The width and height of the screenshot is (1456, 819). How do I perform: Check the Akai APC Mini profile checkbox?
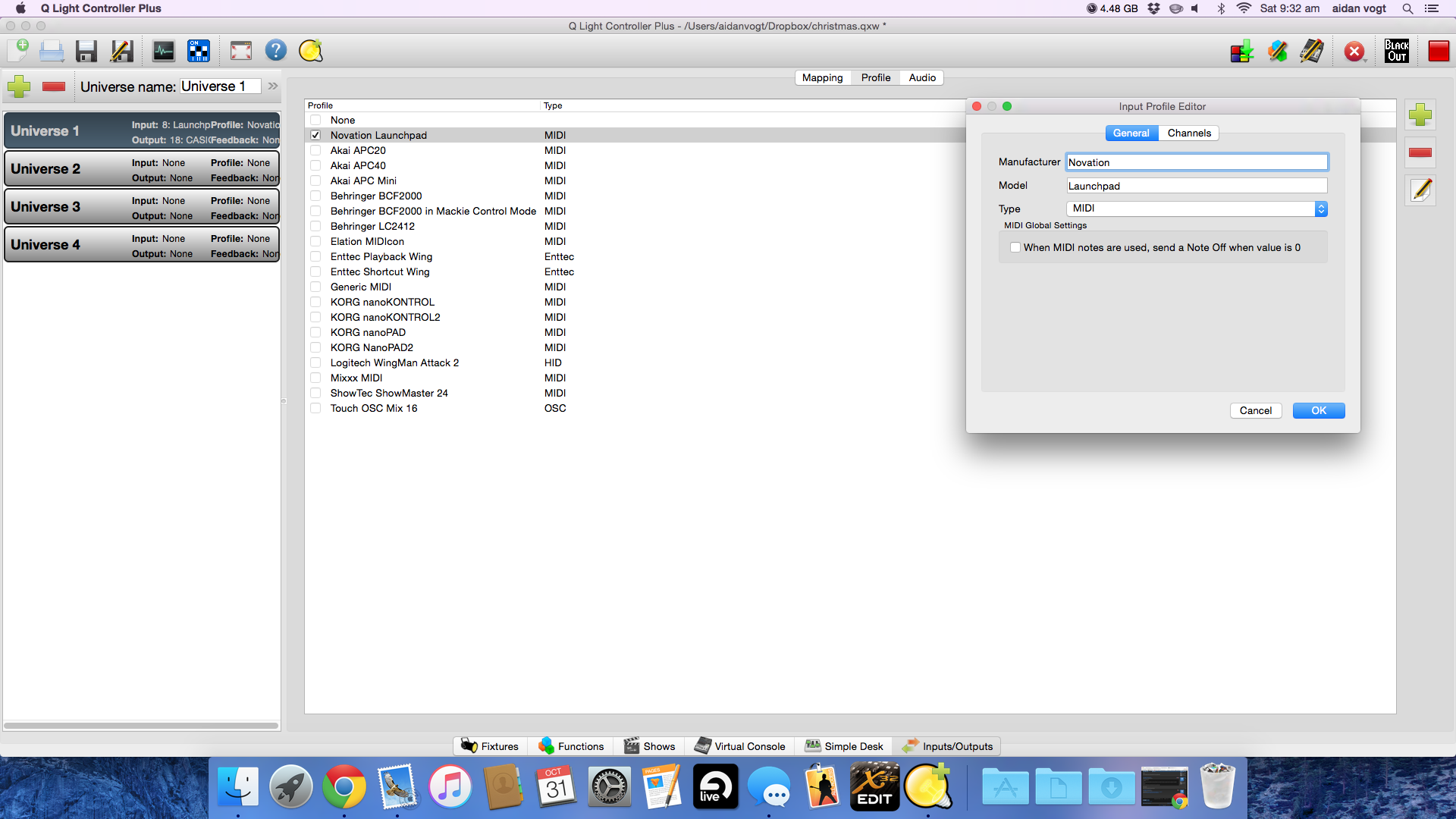point(315,180)
